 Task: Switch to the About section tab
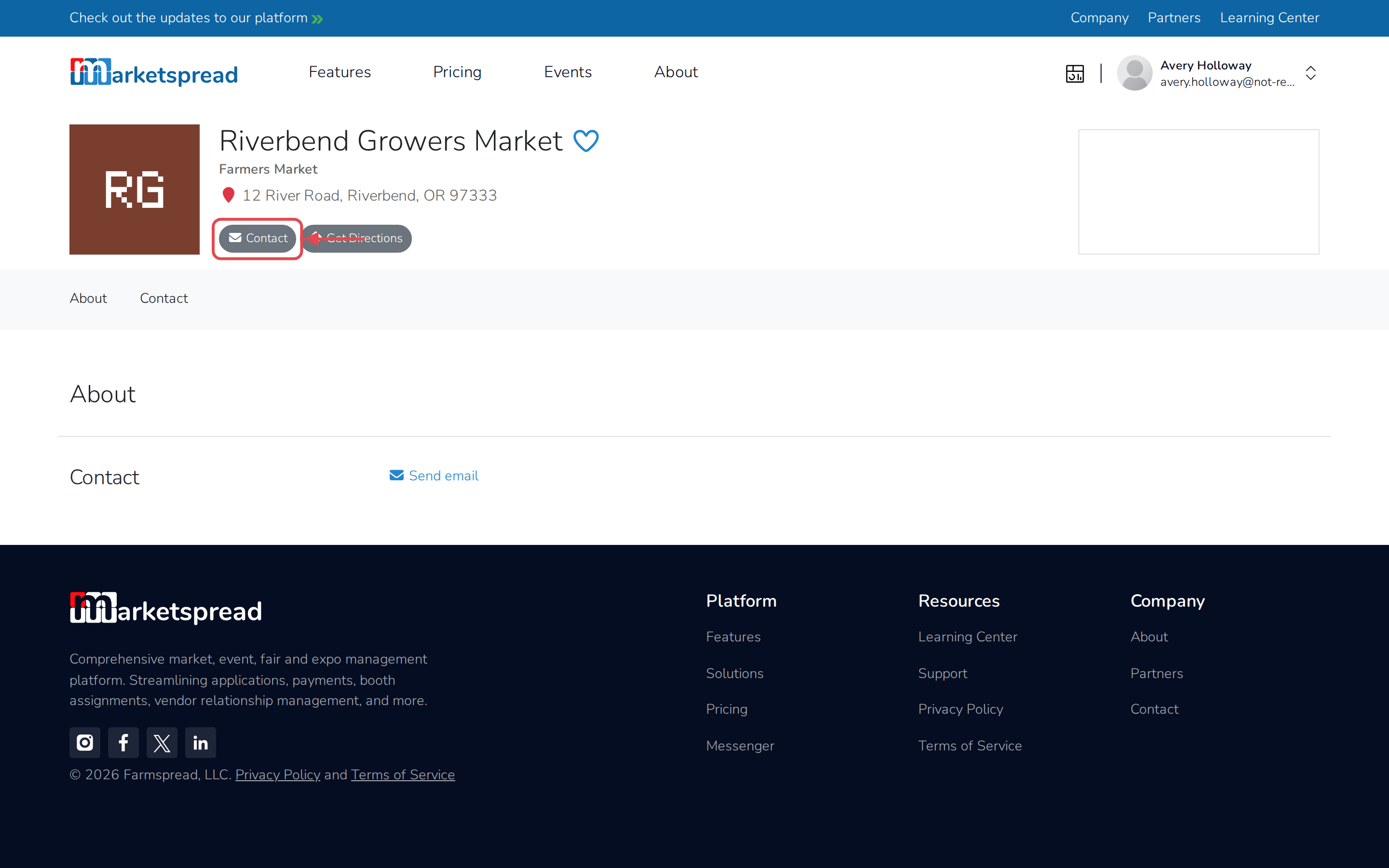coord(88,298)
